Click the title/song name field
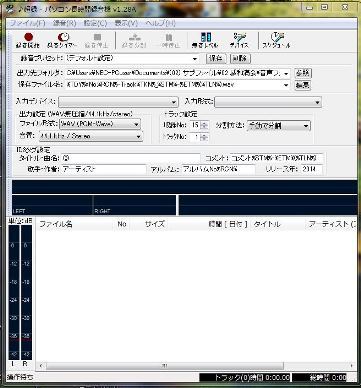This screenshot has width=361, height=388. 131,158
